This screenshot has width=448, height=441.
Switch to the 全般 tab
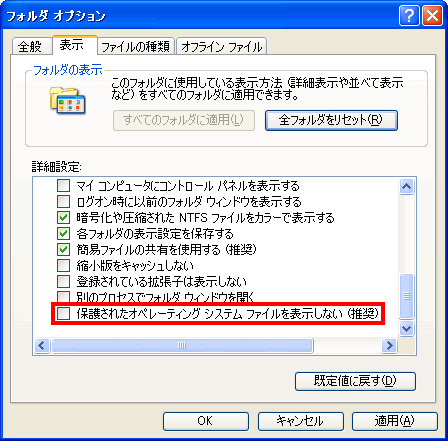(x=31, y=46)
